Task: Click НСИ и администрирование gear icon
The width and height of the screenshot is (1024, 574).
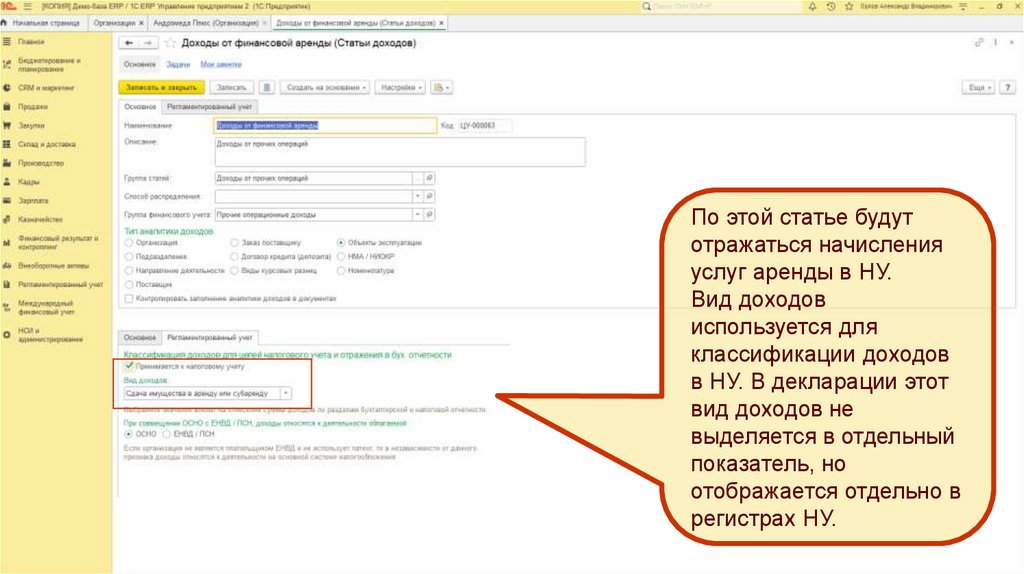Action: coord(7,334)
